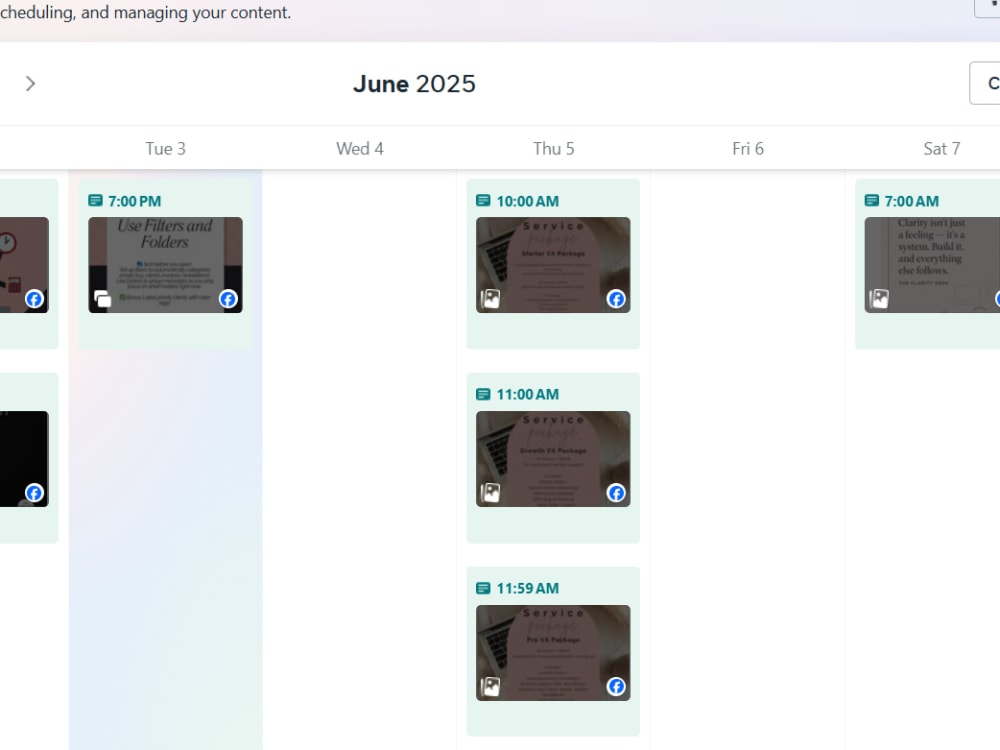Click the Facebook icon on the Tue 7:00 PM post
Viewport: 1000px width, 750px height.
pyautogui.click(x=228, y=298)
